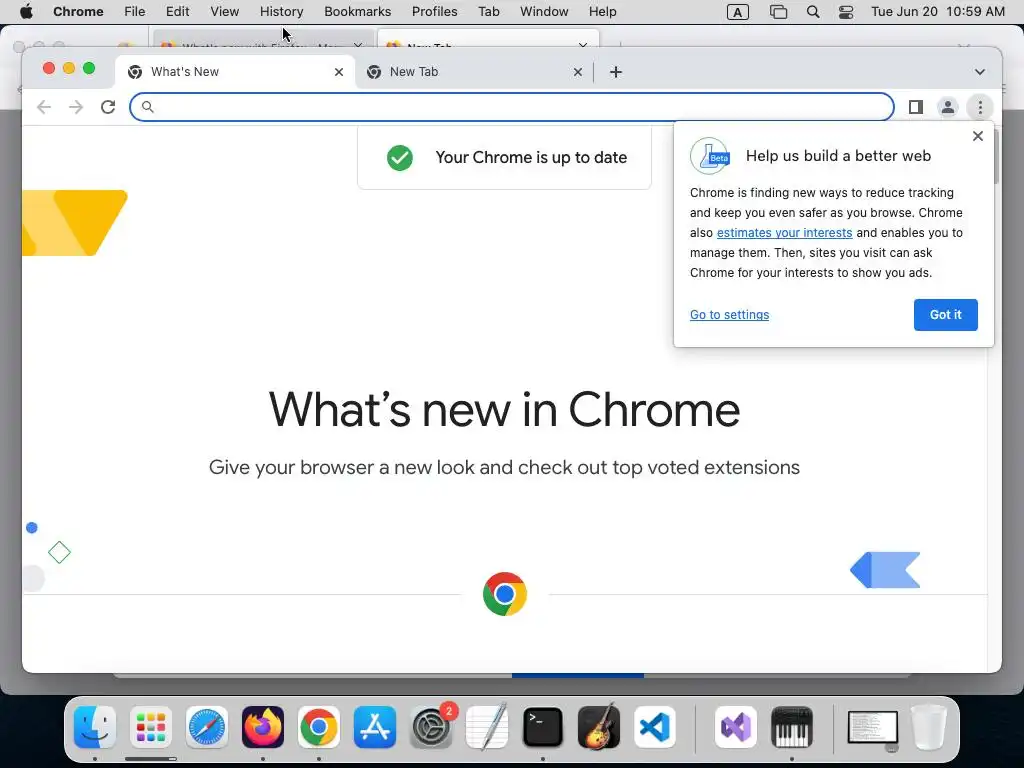Open Visual Studio purple icon in Dock
This screenshot has width=1024, height=768.
(736, 727)
